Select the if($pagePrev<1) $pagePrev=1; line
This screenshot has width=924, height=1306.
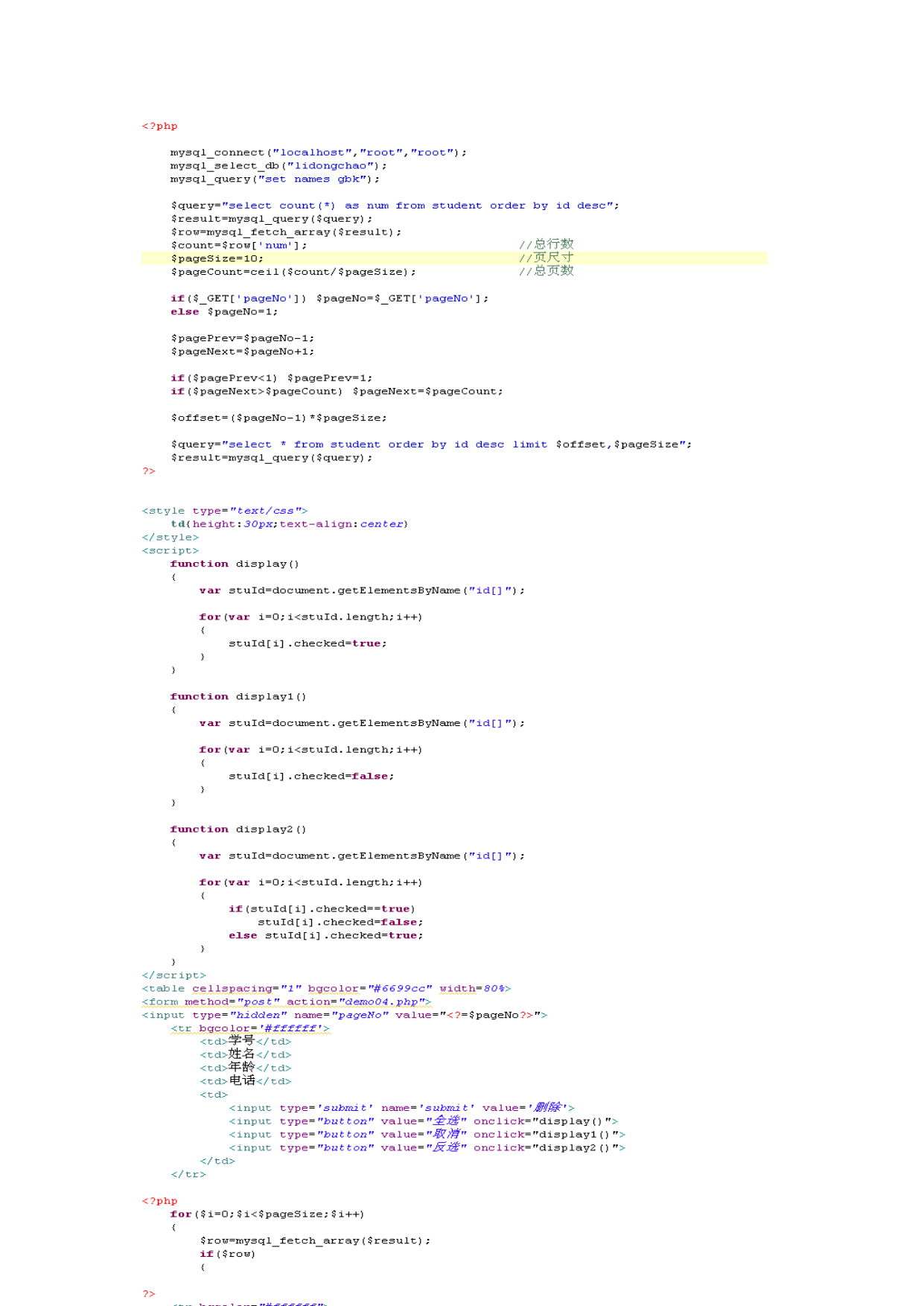(271, 378)
